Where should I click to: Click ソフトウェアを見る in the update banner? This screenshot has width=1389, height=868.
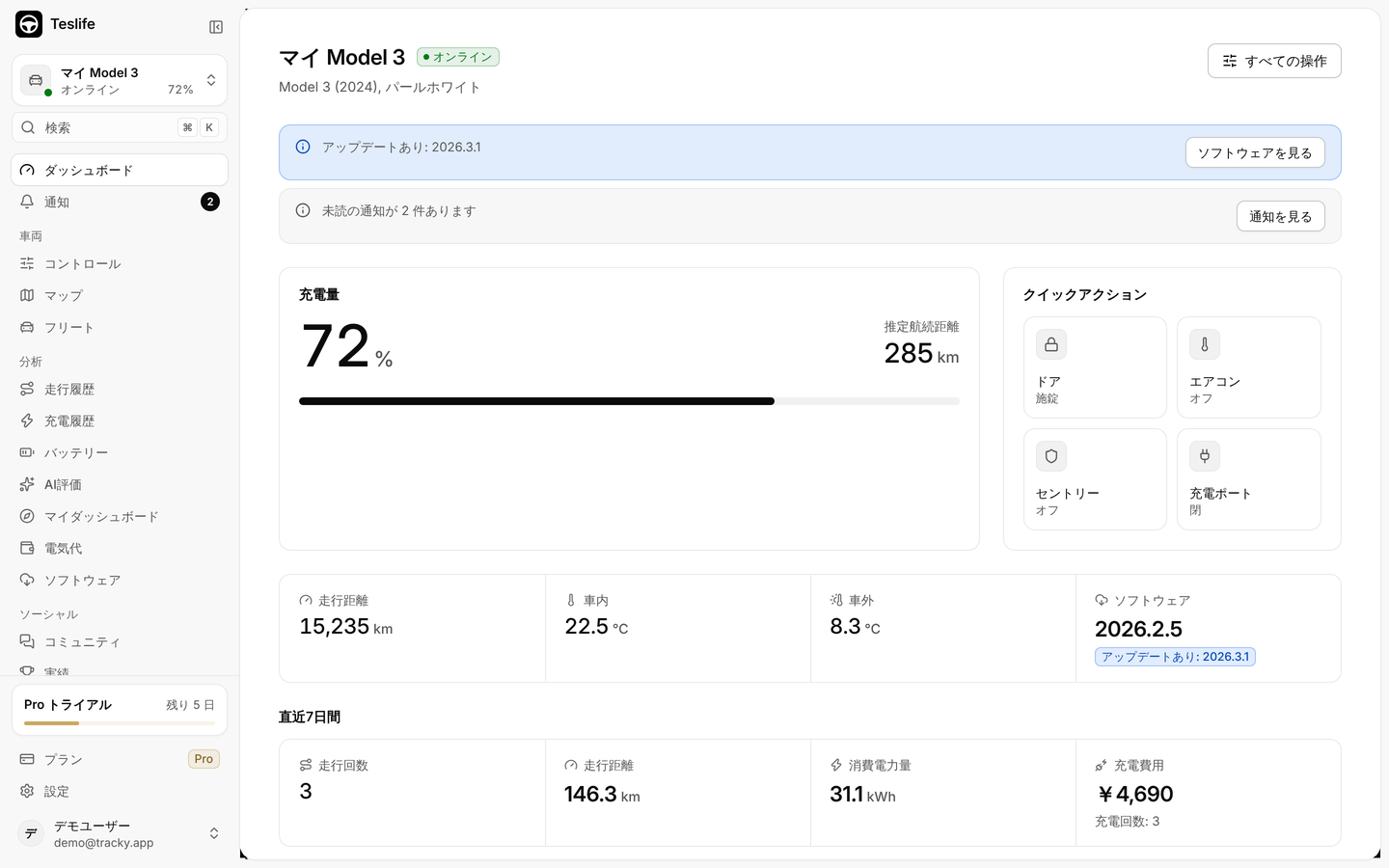coord(1255,152)
